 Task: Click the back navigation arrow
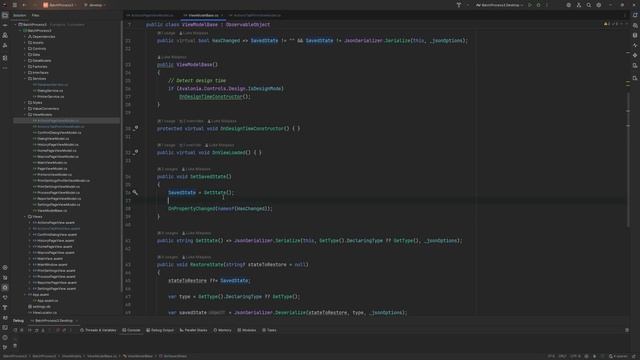pos(24,5)
